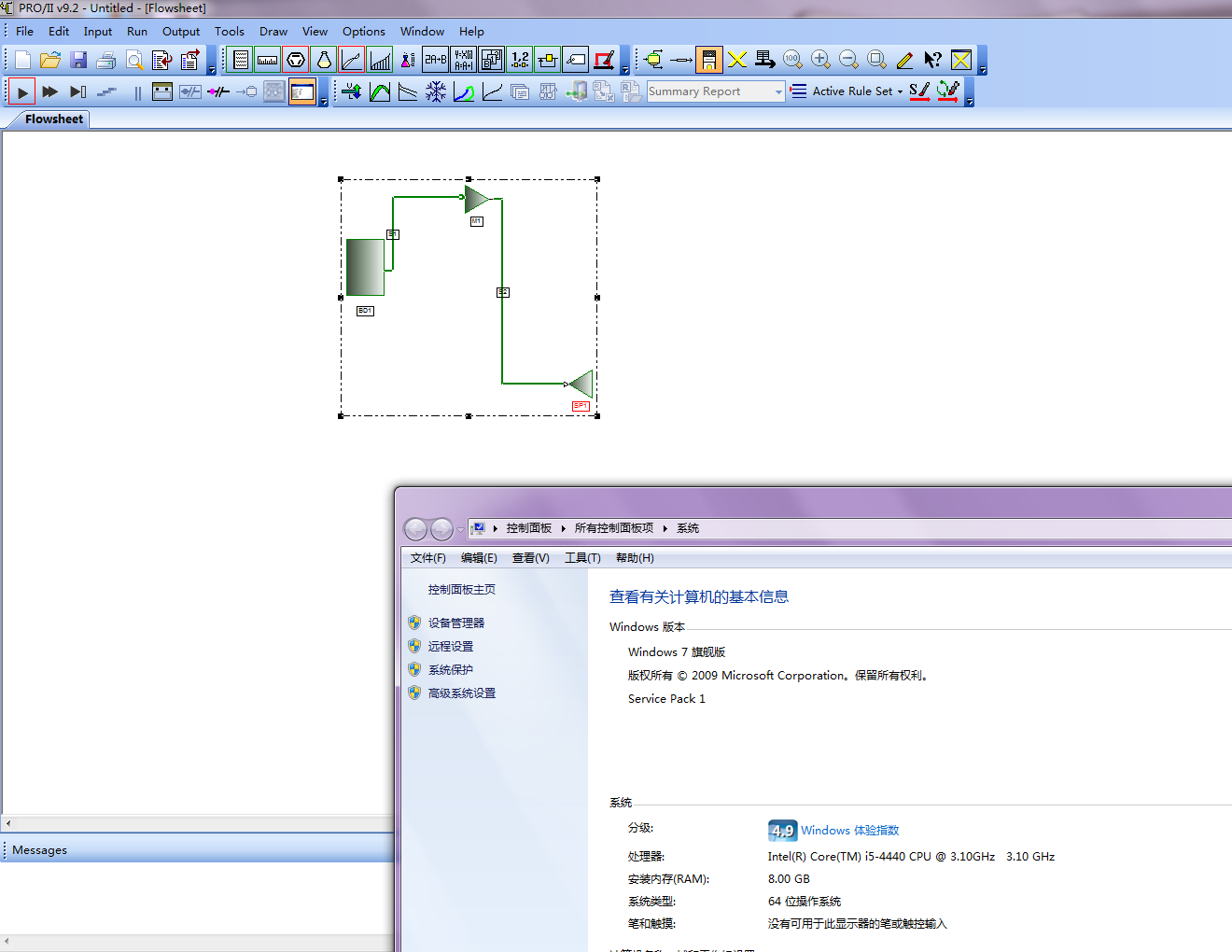Open 工具(T) menu in System window

pos(582,557)
